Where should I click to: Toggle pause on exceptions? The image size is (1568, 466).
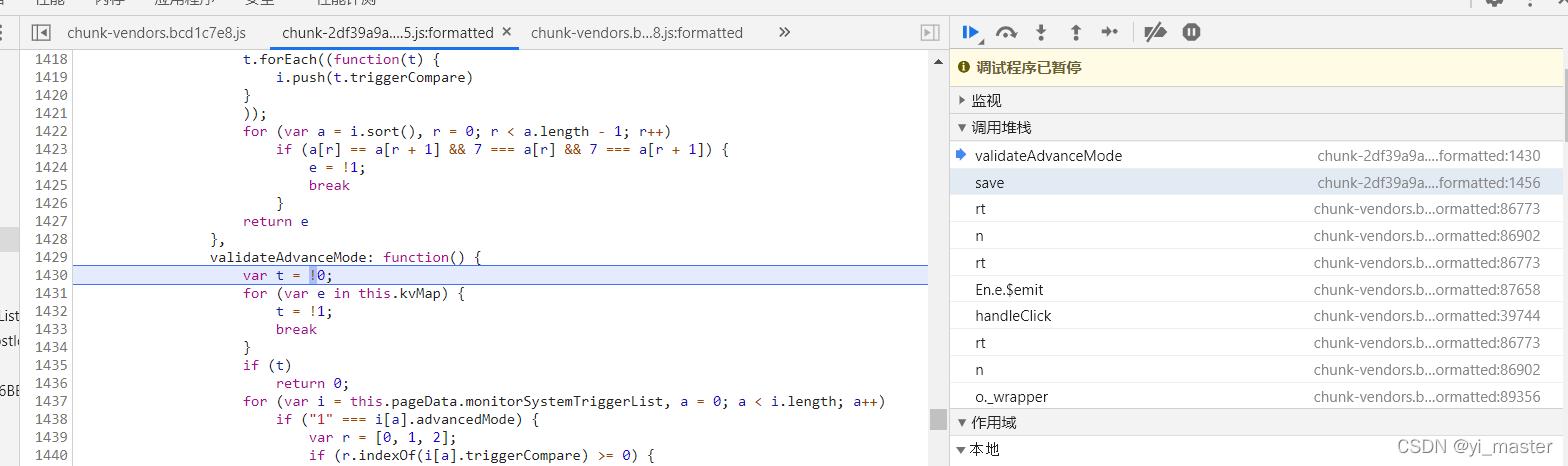pos(1191,32)
